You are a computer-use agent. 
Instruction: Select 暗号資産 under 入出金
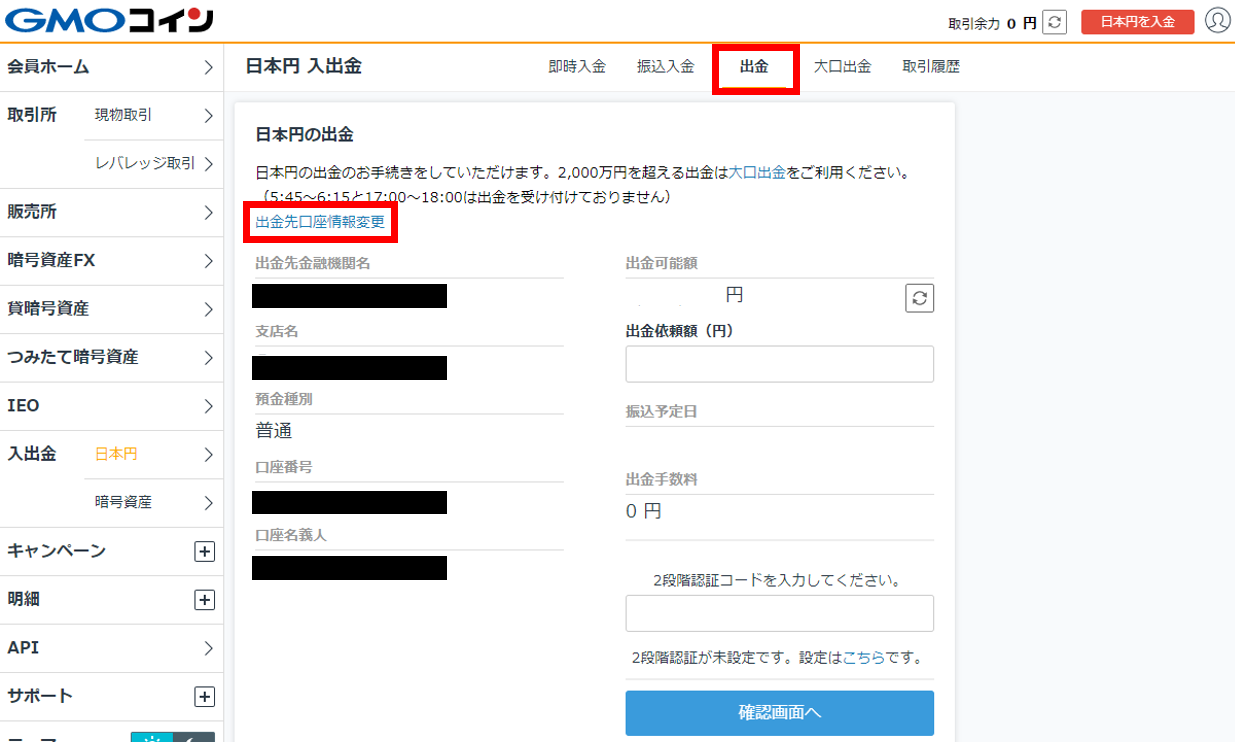154,502
